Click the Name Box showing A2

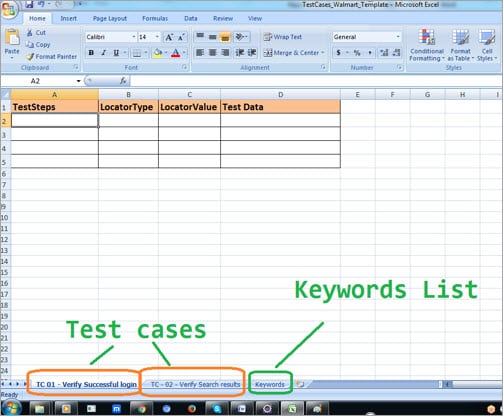tap(41, 81)
